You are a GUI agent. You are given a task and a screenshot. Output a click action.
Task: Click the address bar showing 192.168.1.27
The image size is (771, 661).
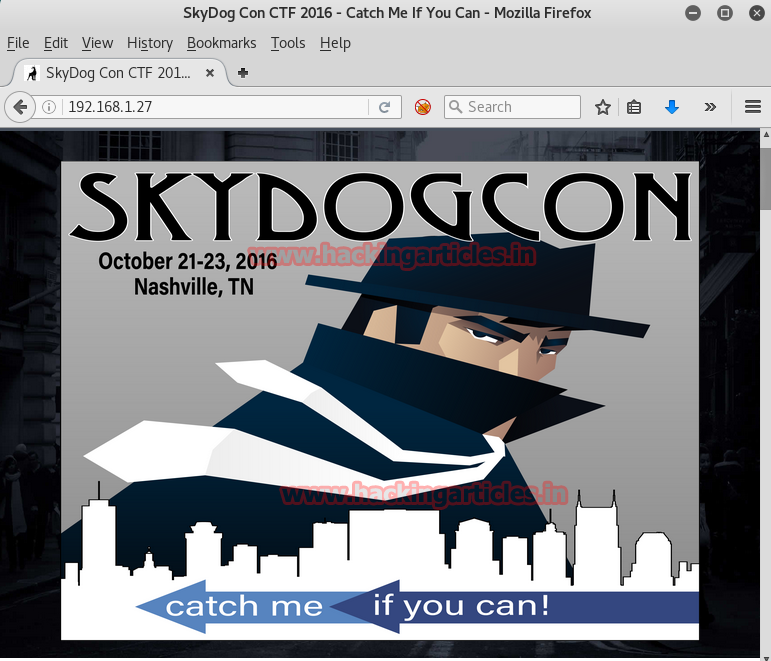(x=216, y=107)
